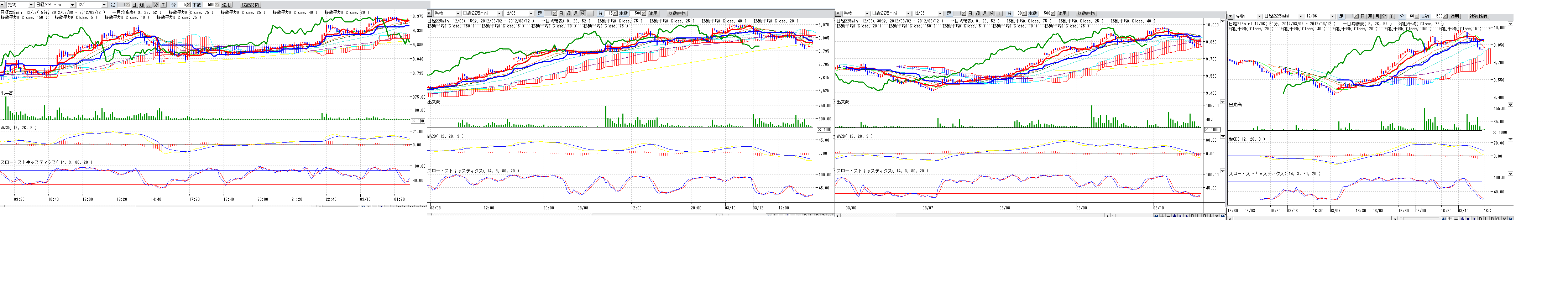1568x282 pixels.
Task: Open the MACD panel ▼ menu in 60分 chart
Action: 1510,140
